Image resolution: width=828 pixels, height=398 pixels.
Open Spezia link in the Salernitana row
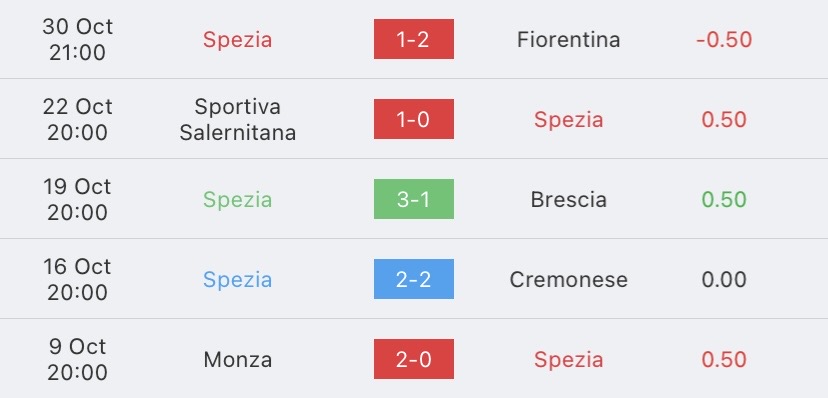(x=568, y=120)
